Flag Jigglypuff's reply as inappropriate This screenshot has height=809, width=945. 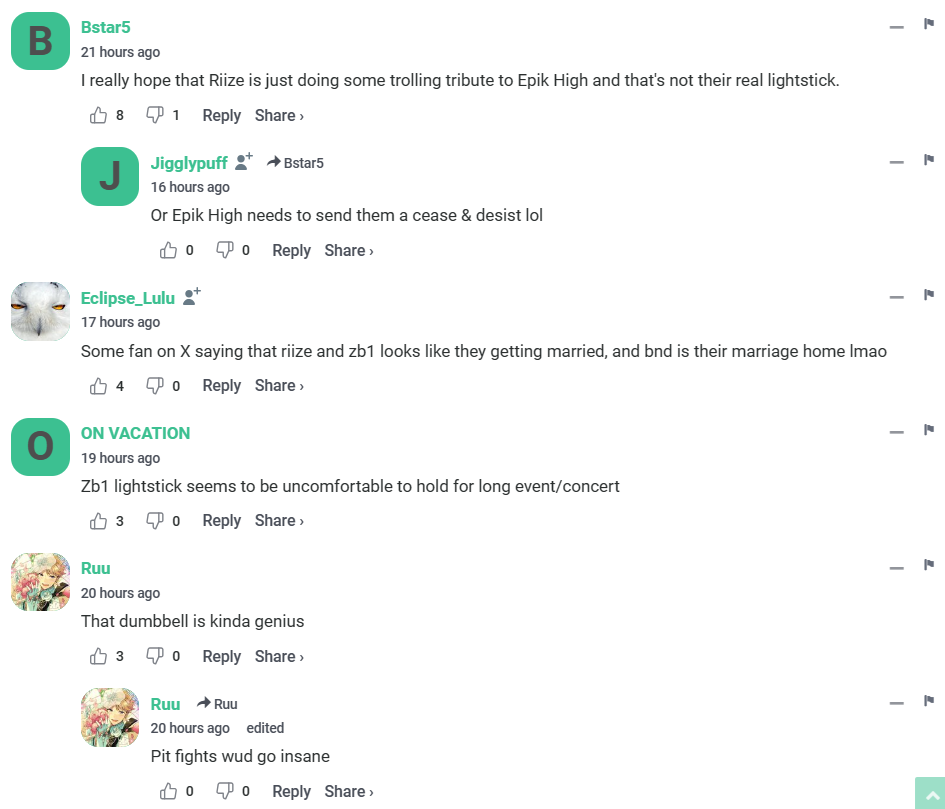[928, 161]
